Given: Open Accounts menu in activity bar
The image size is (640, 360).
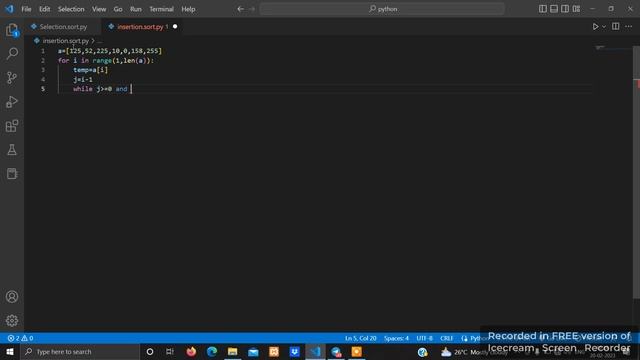Looking at the screenshot, I should tap(12, 297).
